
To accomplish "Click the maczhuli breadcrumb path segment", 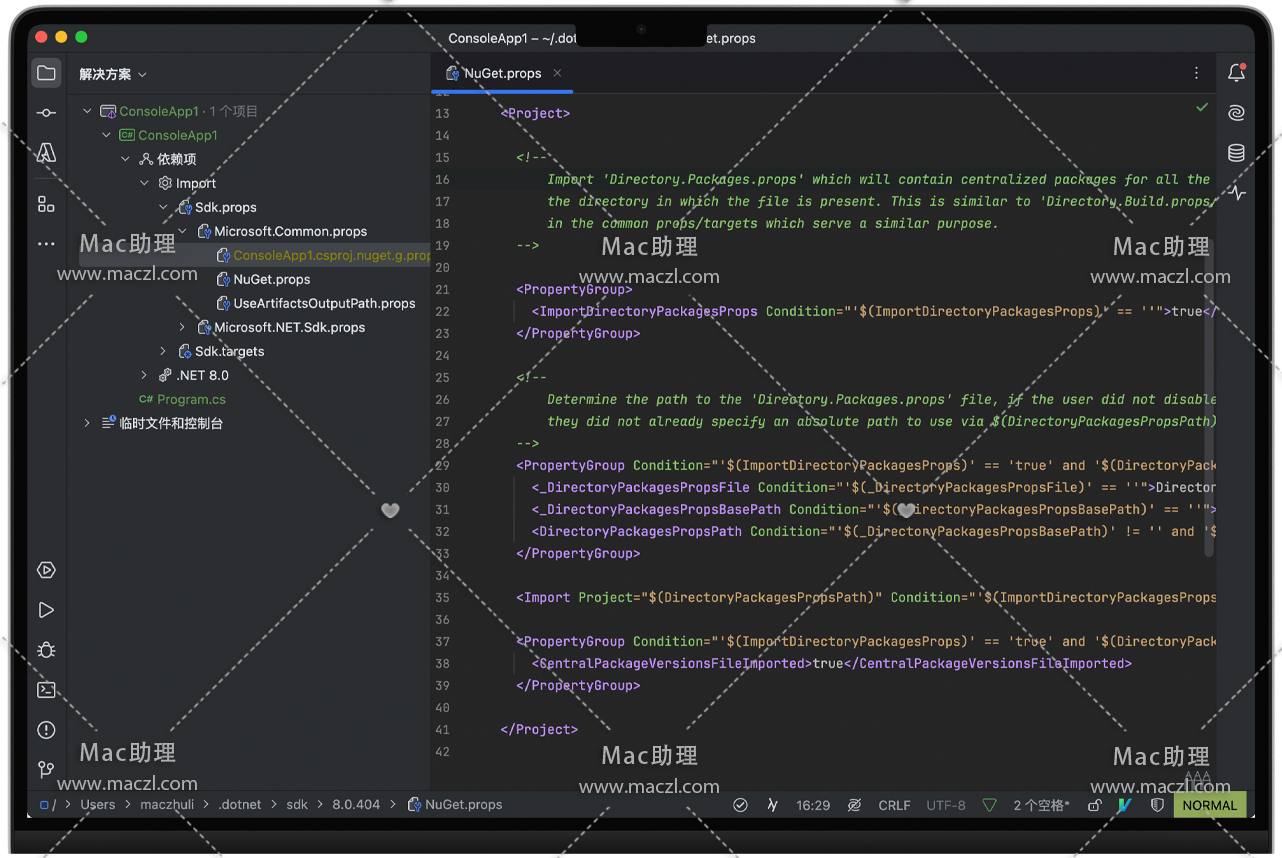I will click(x=167, y=805).
